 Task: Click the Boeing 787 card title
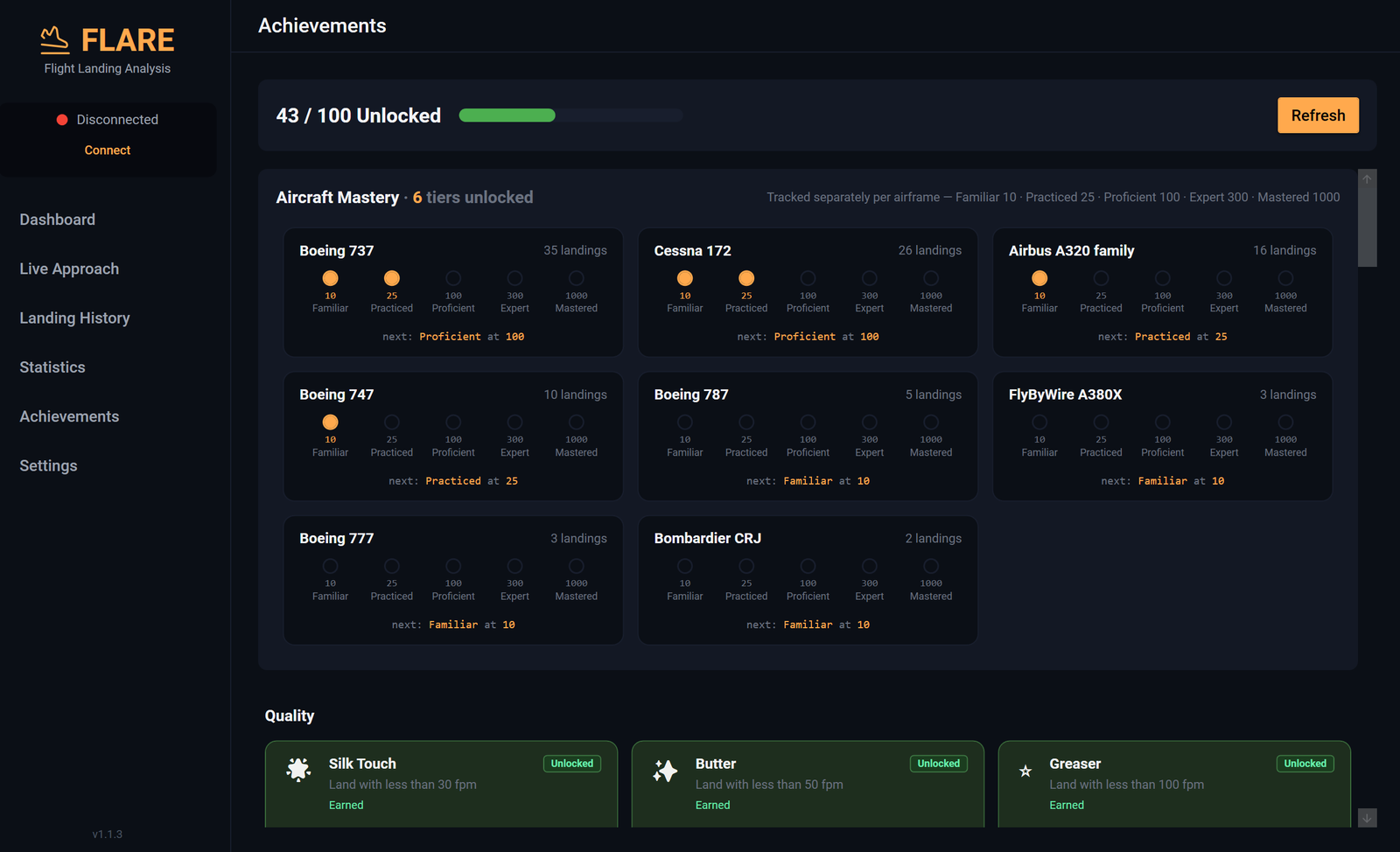point(691,395)
